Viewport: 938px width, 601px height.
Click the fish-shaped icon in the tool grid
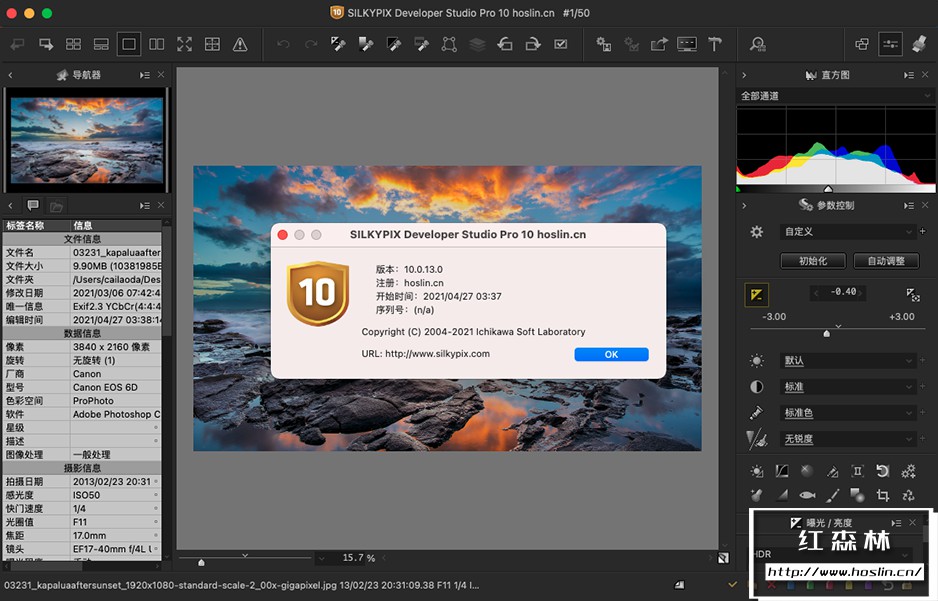pos(807,495)
